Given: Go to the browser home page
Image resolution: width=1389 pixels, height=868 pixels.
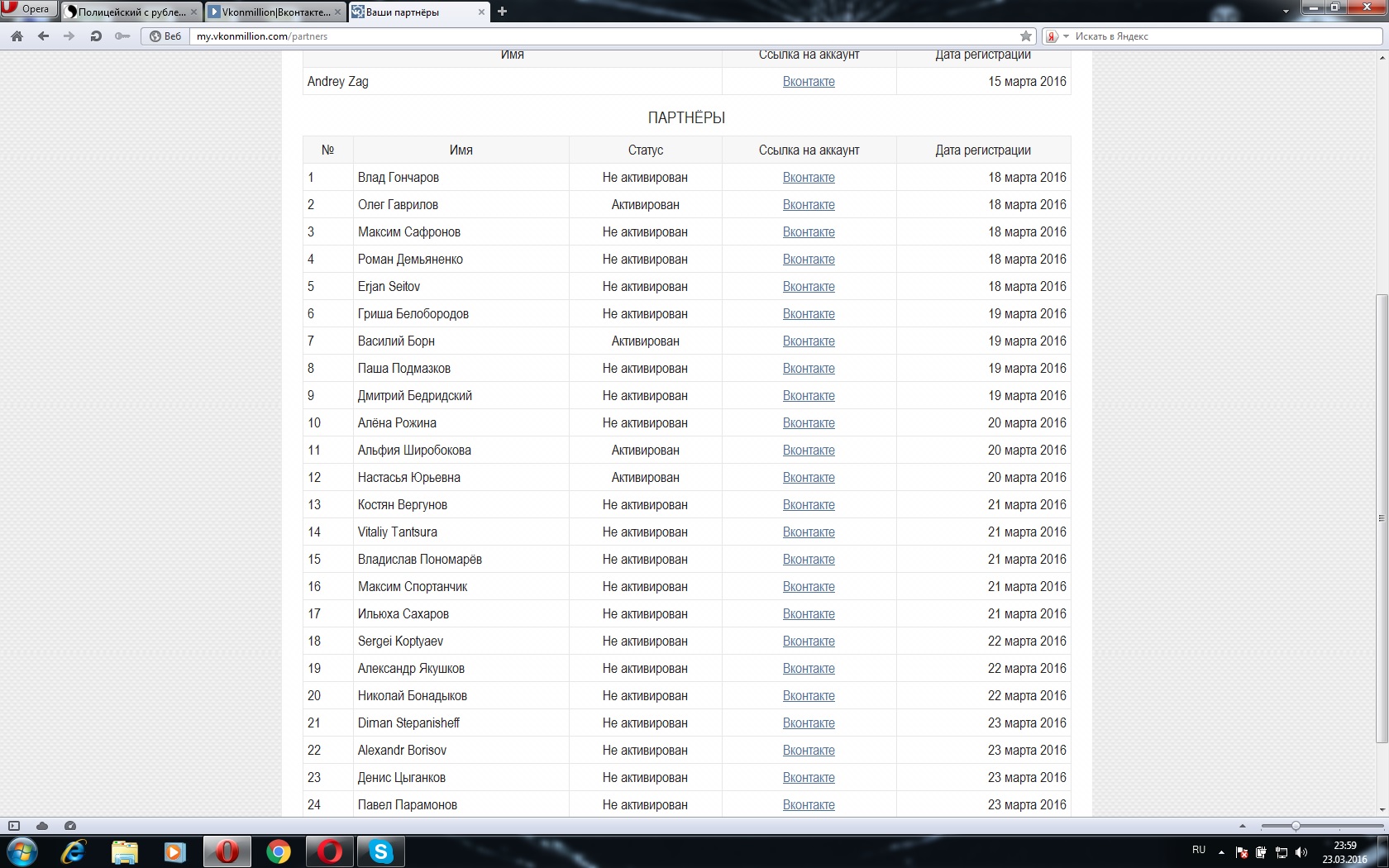Looking at the screenshot, I should click(17, 36).
